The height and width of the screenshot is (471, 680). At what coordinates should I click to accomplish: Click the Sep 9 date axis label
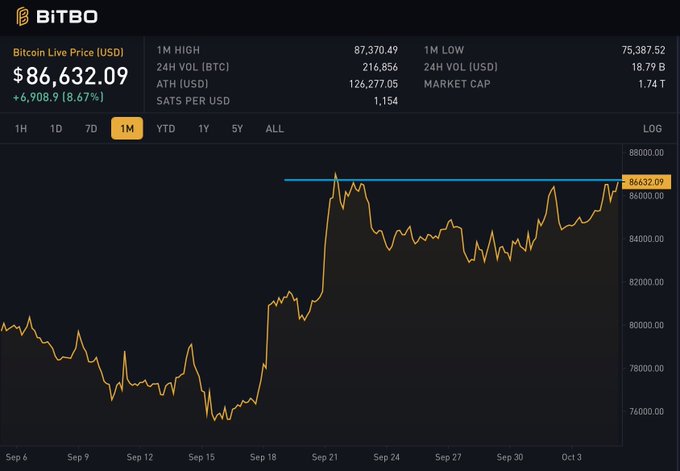pyautogui.click(x=78, y=457)
